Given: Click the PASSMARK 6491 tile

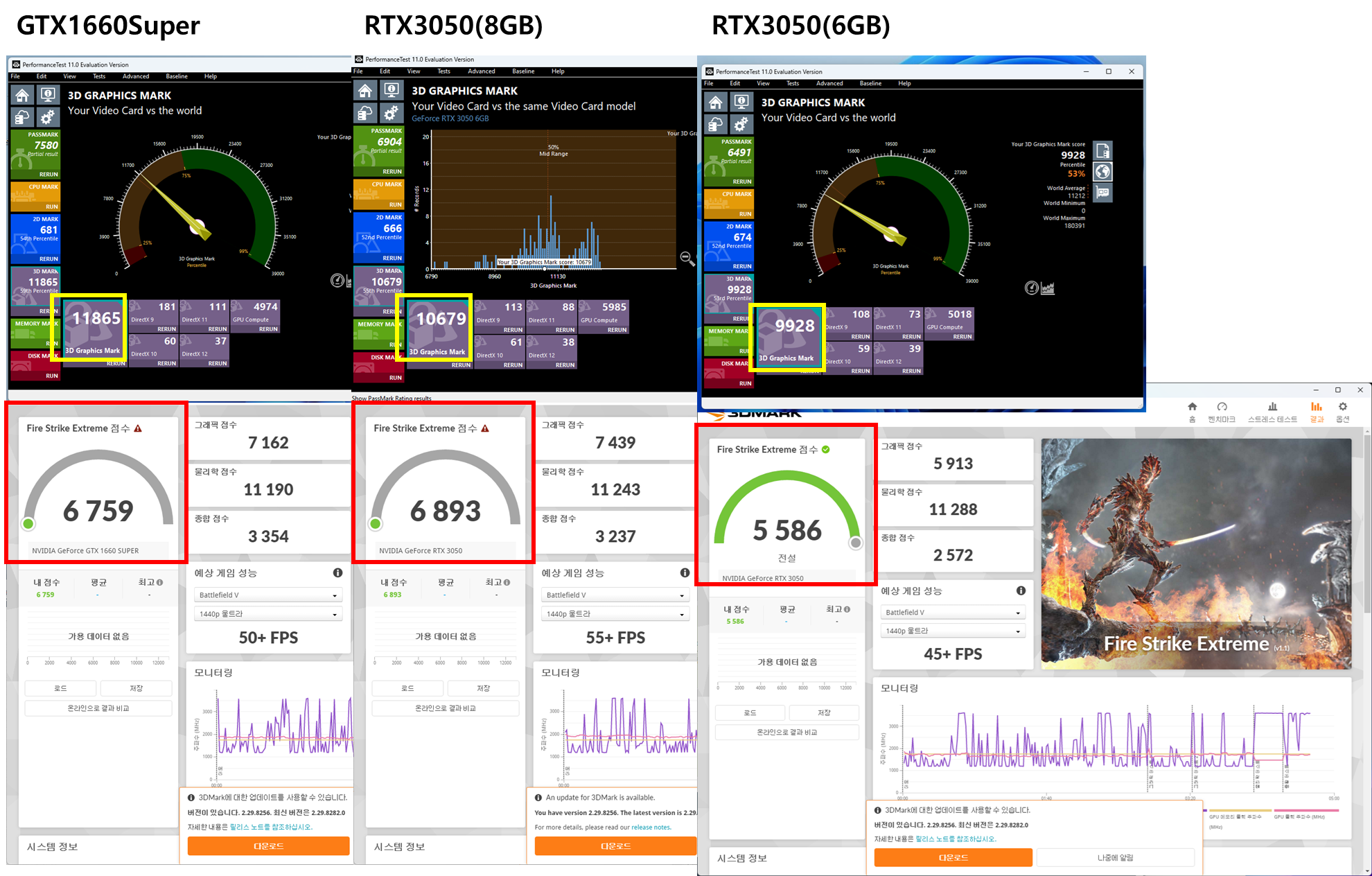Looking at the screenshot, I should click(728, 161).
